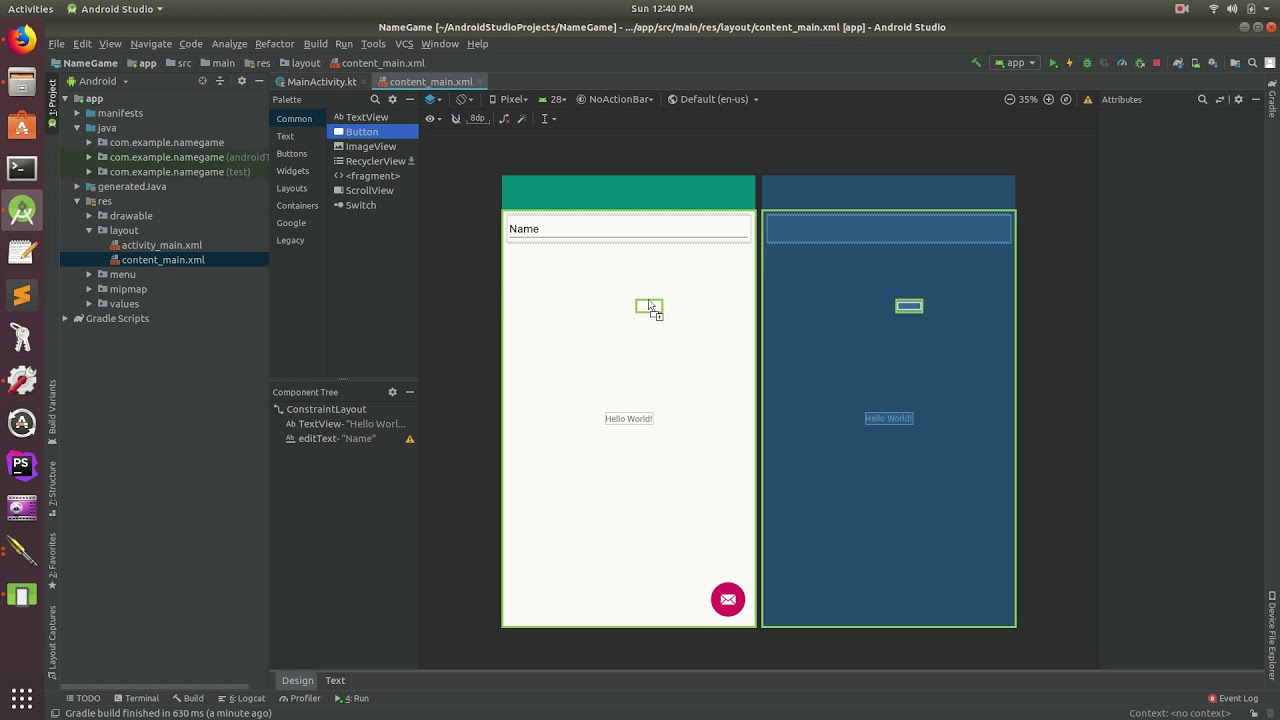The width and height of the screenshot is (1280, 720).
Task: Open the Android profiler gauge icon
Action: (1122, 63)
